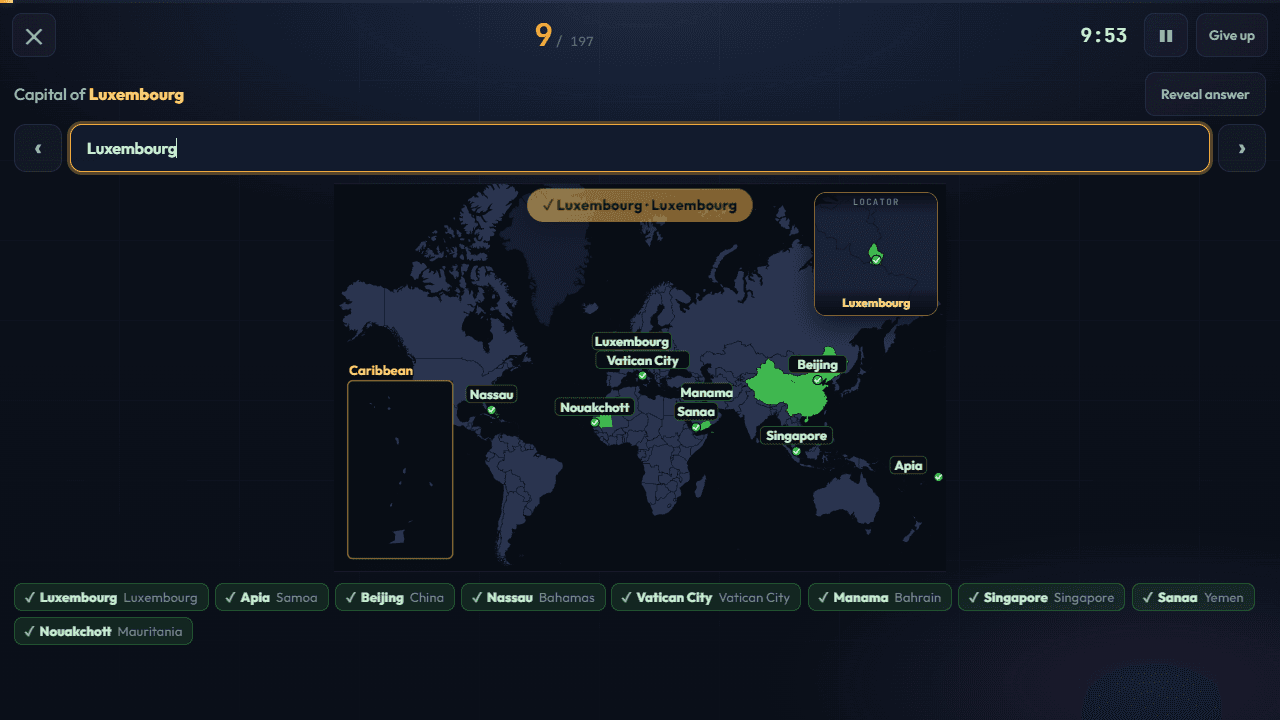The image size is (1280, 720).
Task: Select the Manama Bahrain answered chip
Action: [880, 597]
